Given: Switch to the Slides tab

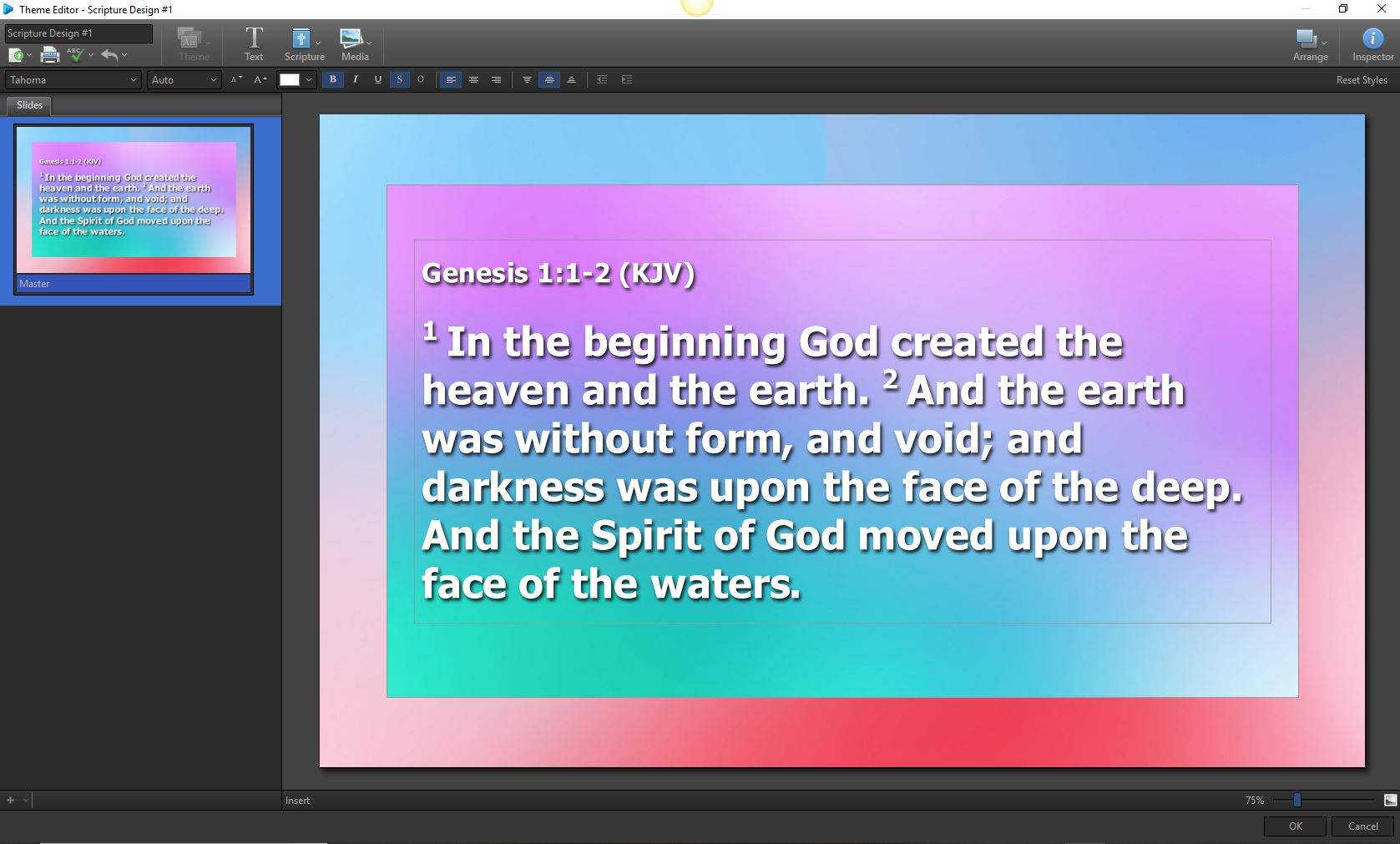Looking at the screenshot, I should pyautogui.click(x=28, y=105).
